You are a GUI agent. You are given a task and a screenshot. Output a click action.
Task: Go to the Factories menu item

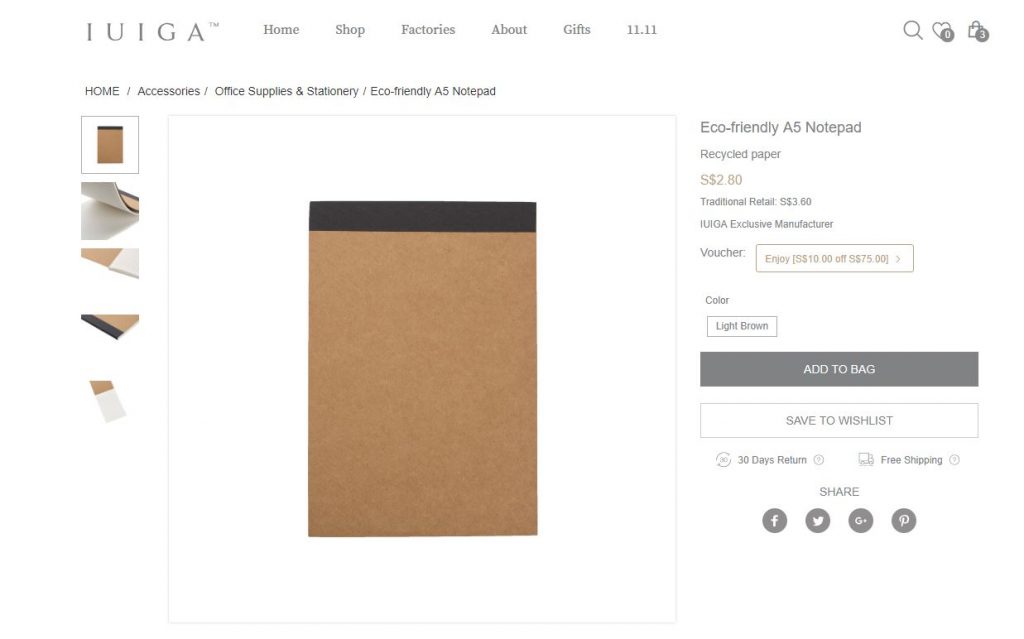428,30
